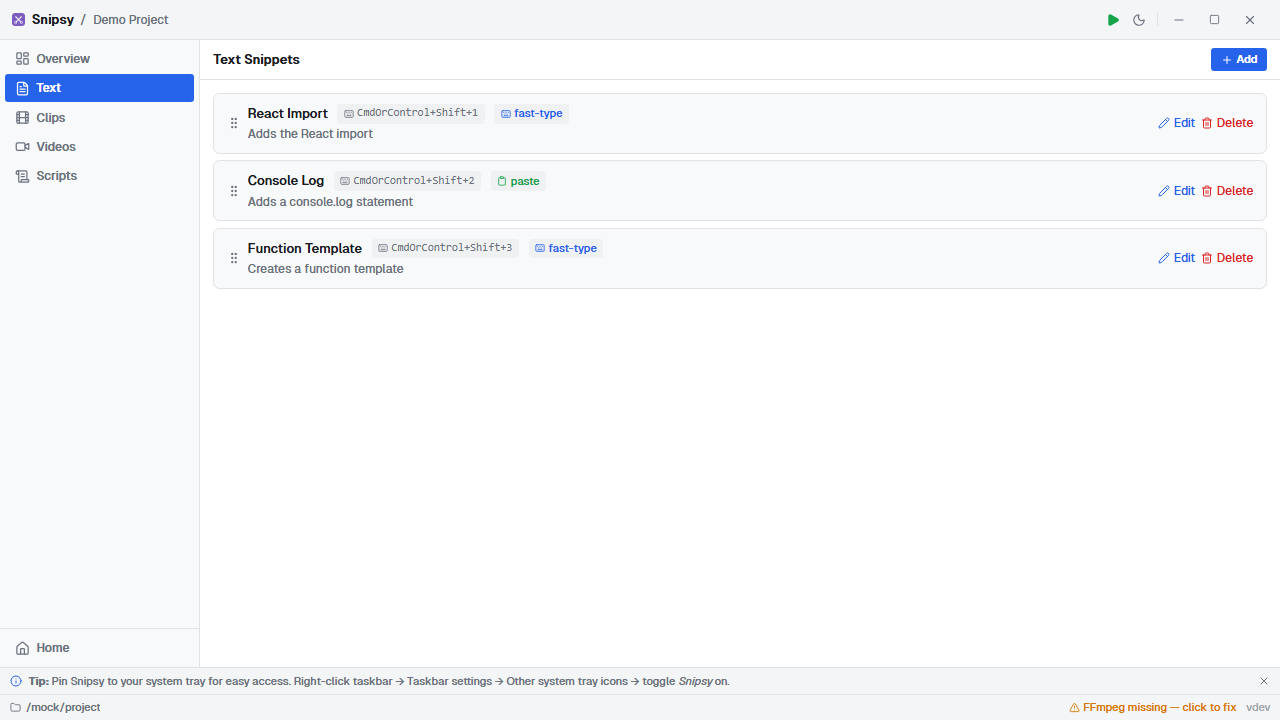Click the FFmpeg warning triangle icon
This screenshot has height=720, width=1280.
click(x=1073, y=707)
